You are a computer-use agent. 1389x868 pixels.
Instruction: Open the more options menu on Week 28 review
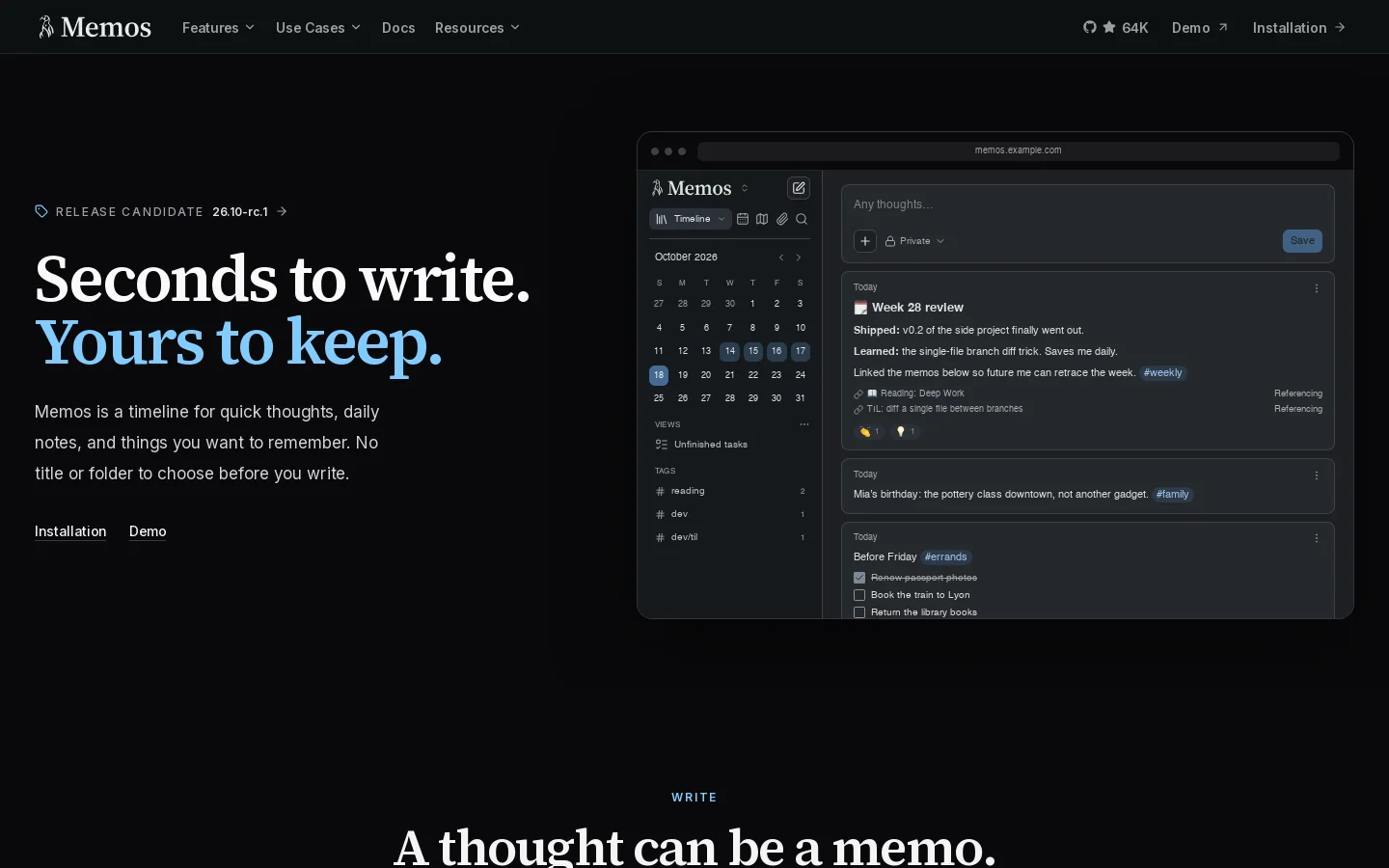[x=1317, y=288]
